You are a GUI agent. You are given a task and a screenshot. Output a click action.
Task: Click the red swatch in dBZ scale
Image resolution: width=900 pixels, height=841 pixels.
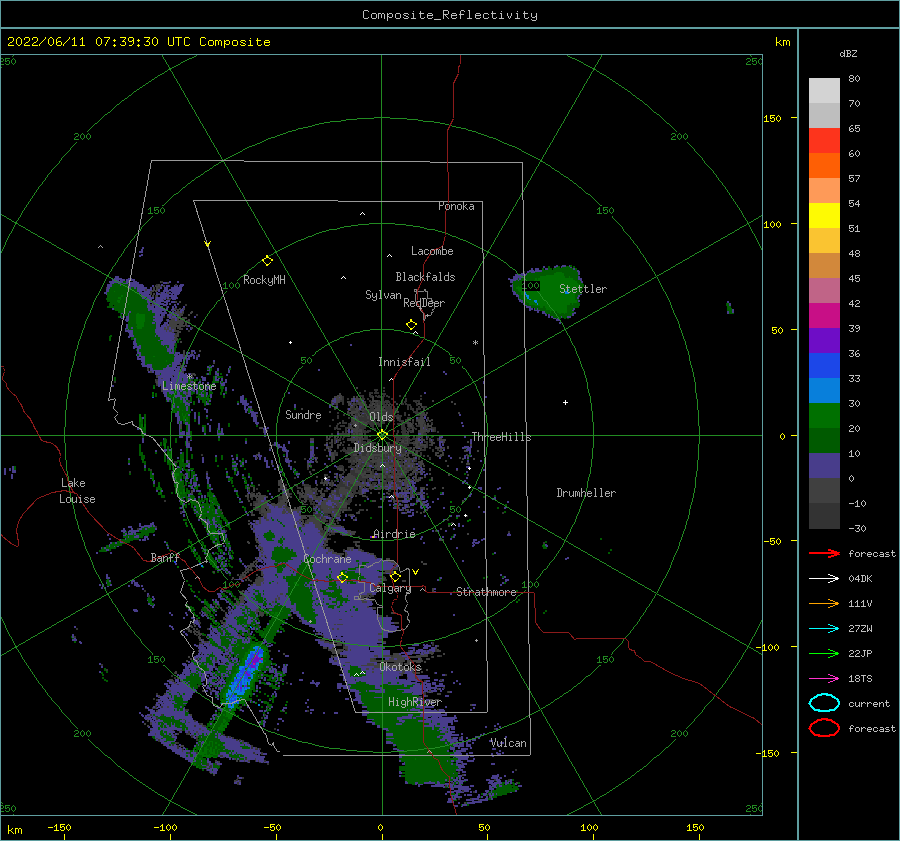(824, 140)
